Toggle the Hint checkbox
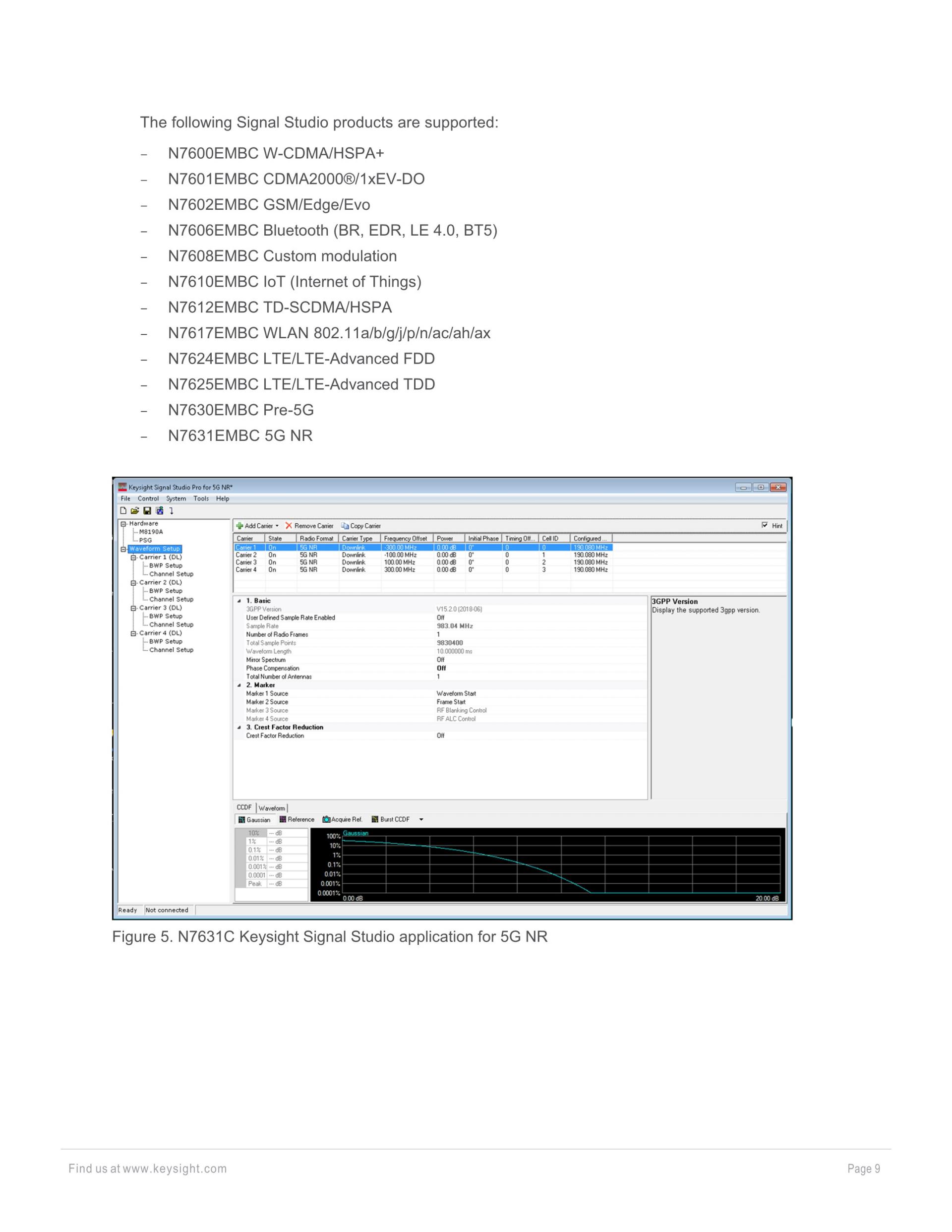 pyautogui.click(x=765, y=525)
